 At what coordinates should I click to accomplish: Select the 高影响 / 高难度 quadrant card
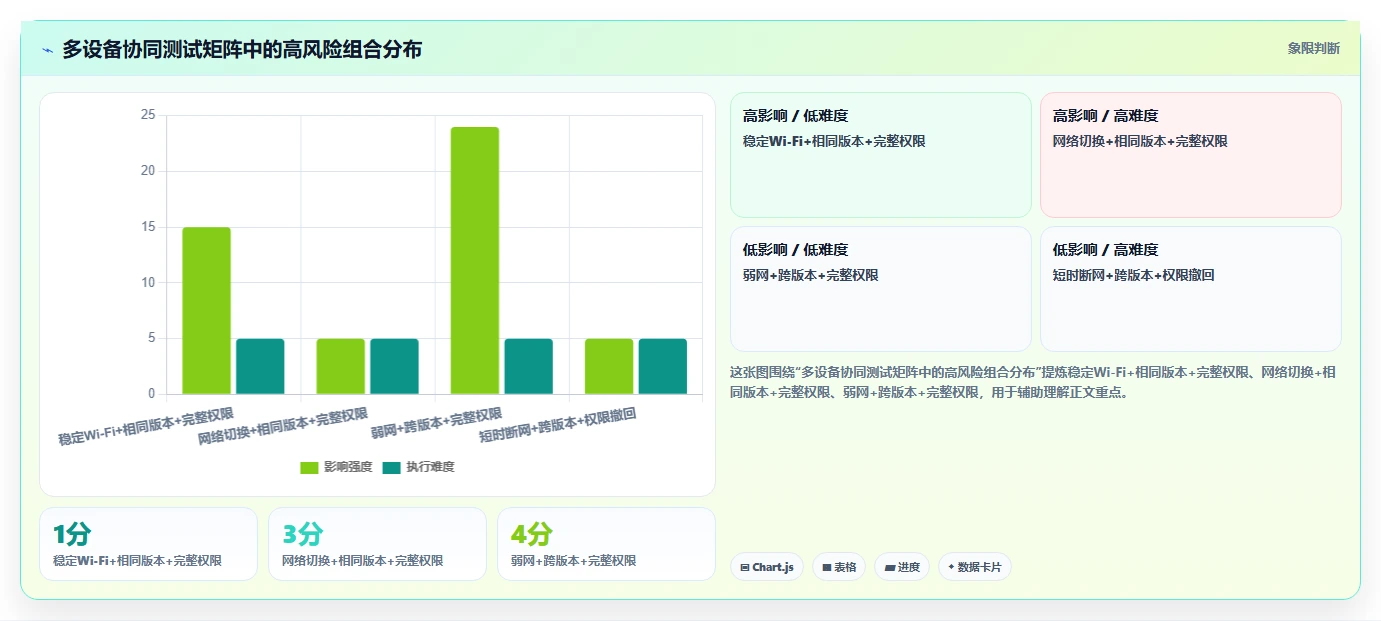click(1191, 155)
